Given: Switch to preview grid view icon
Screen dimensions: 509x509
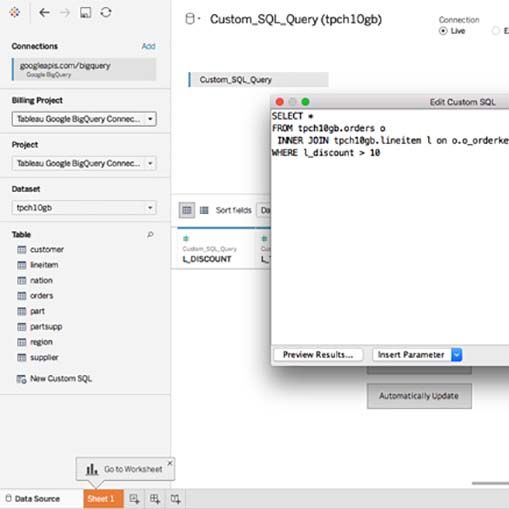Looking at the screenshot, I should (x=187, y=210).
